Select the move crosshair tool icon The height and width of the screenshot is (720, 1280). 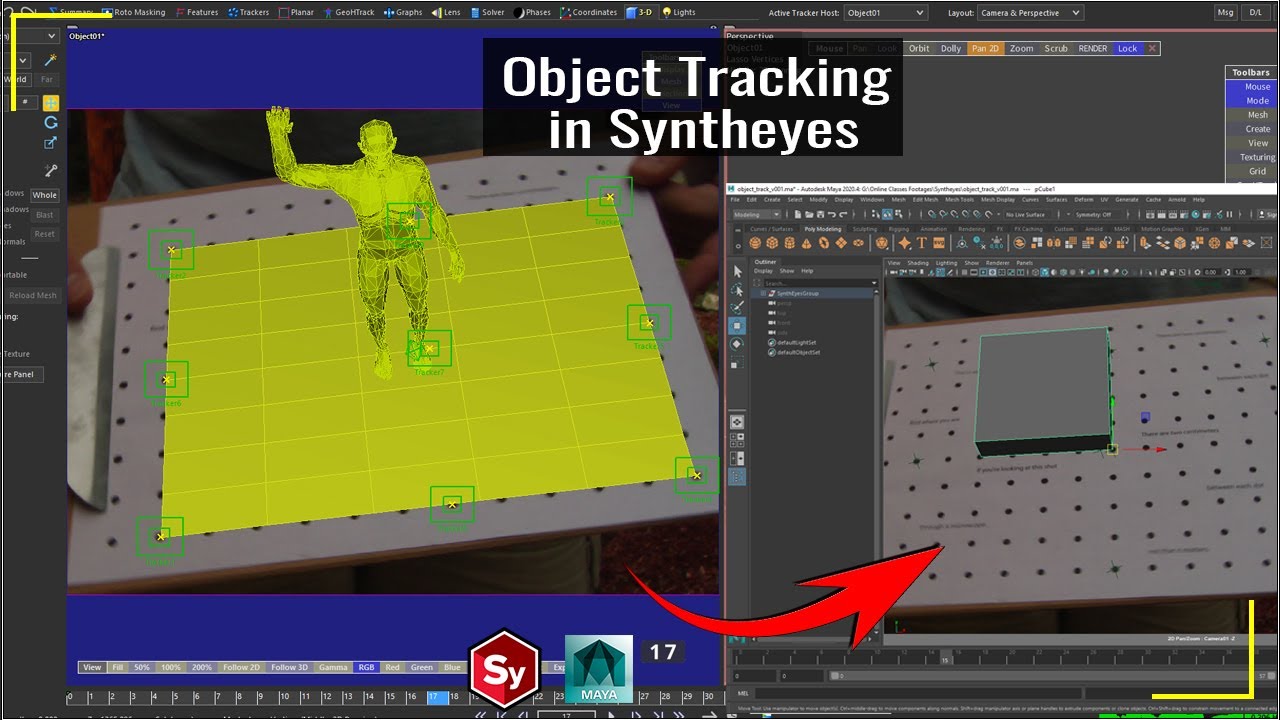50,102
